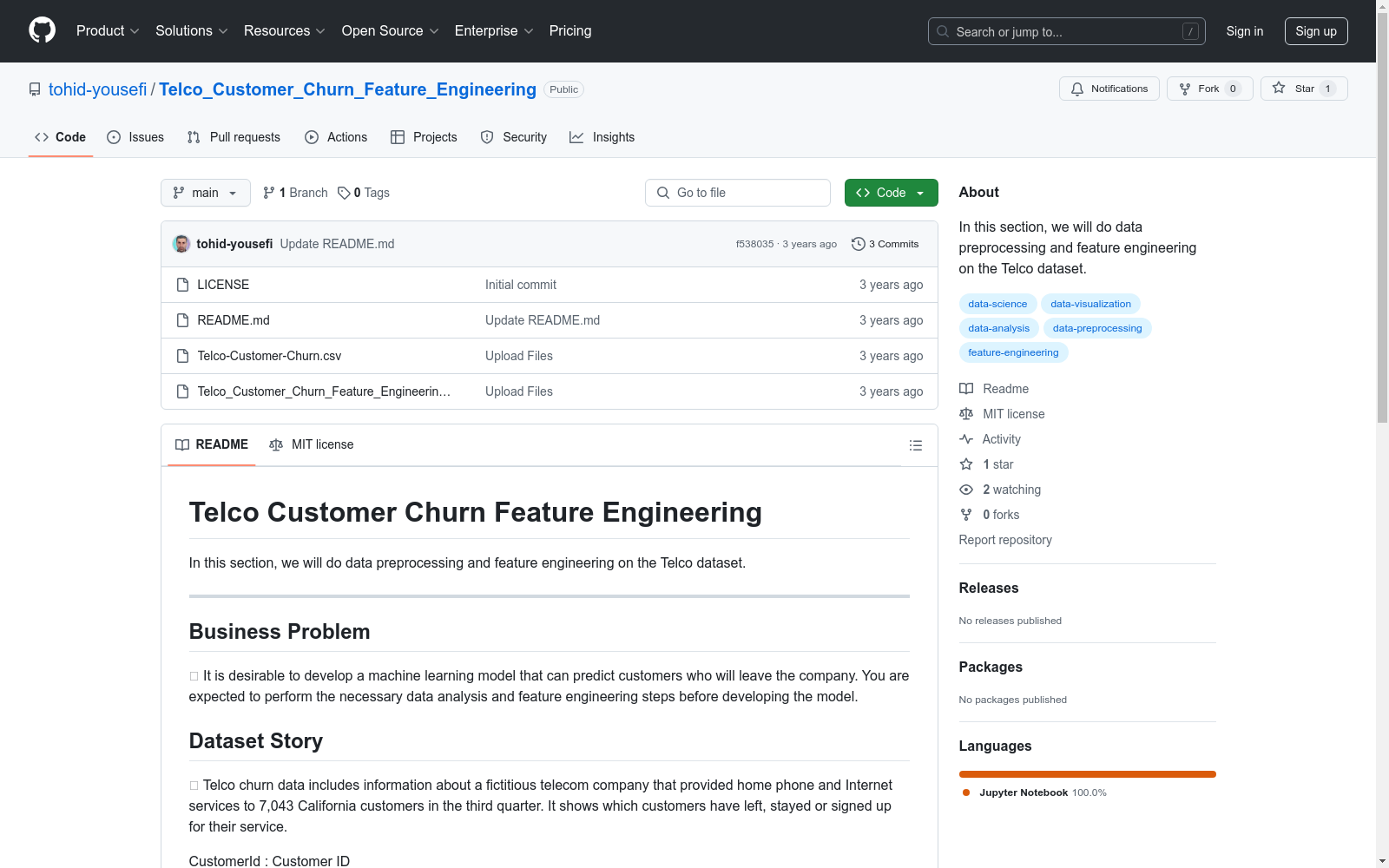The width and height of the screenshot is (1389, 868).
Task: Click the repository book icon beside owner name
Action: 35,89
